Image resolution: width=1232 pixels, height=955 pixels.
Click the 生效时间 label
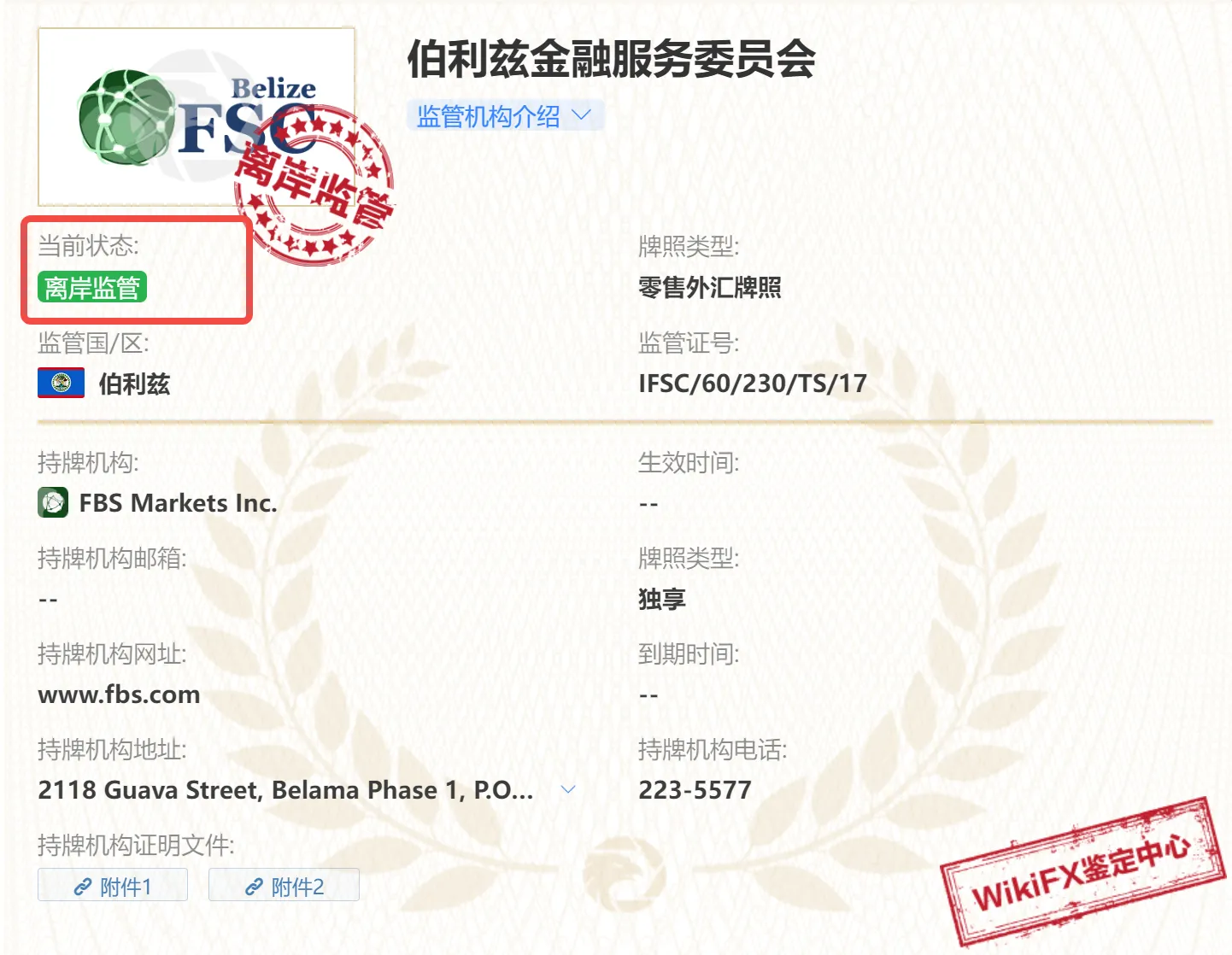coord(689,462)
